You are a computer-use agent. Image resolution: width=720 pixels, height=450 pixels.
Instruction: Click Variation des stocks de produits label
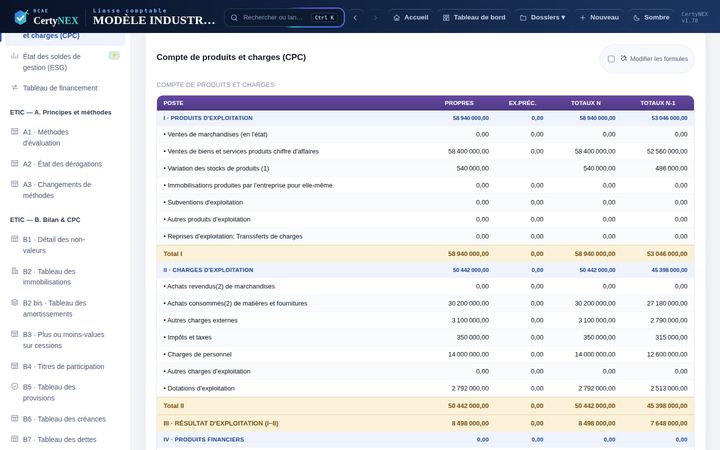[x=216, y=168]
